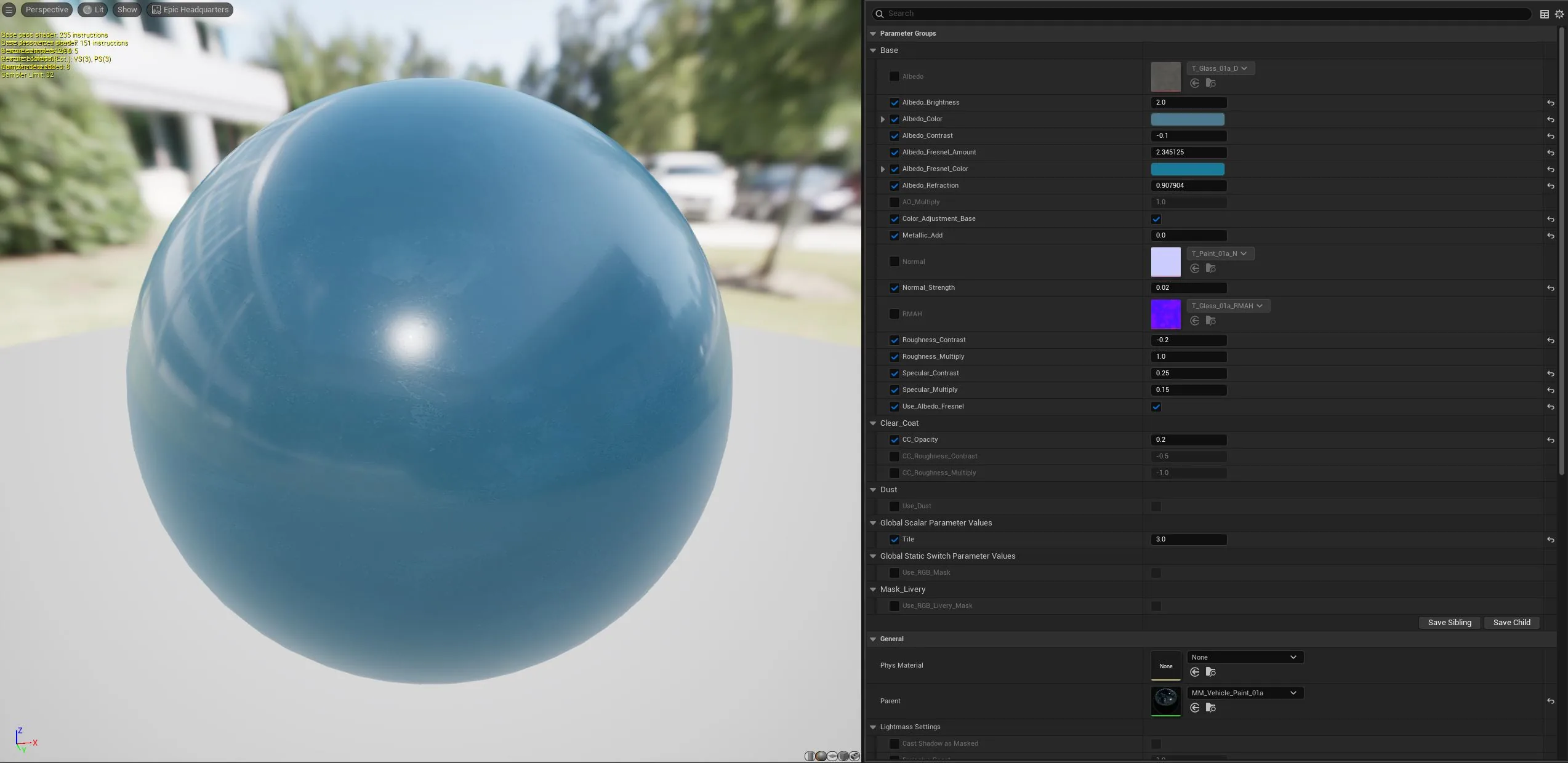Viewport: 1568px width, 763px height.
Task: Use selected asset for Phys Material
Action: point(1195,672)
